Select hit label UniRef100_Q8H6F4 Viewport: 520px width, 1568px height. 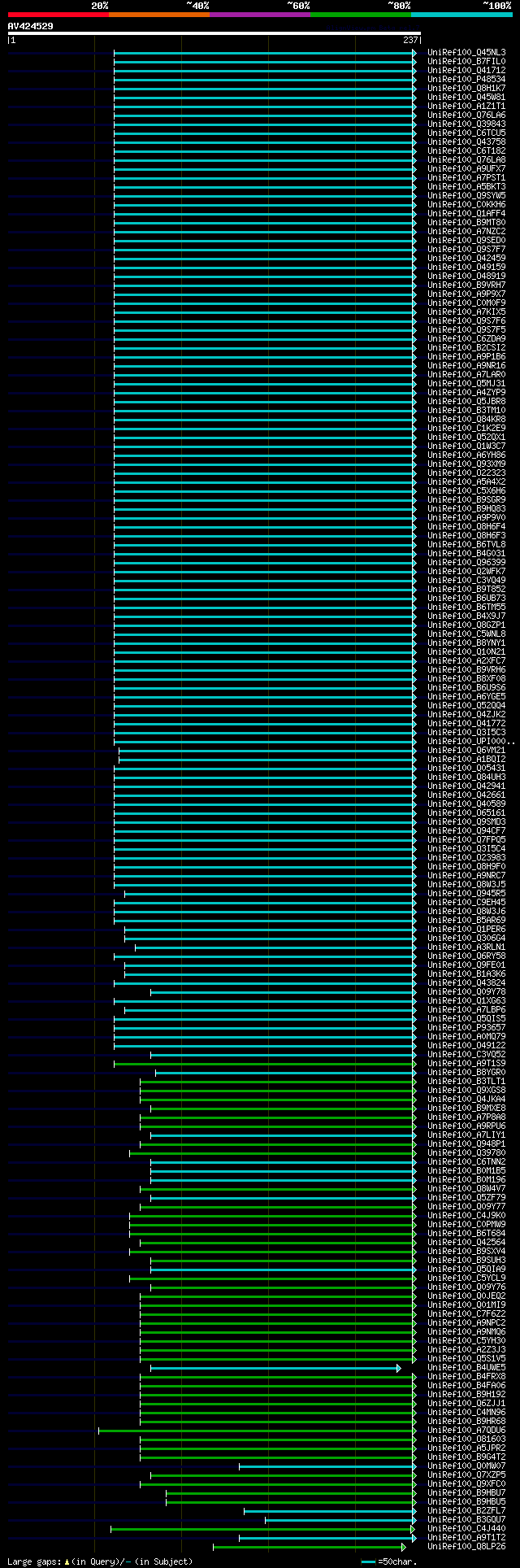click(466, 527)
